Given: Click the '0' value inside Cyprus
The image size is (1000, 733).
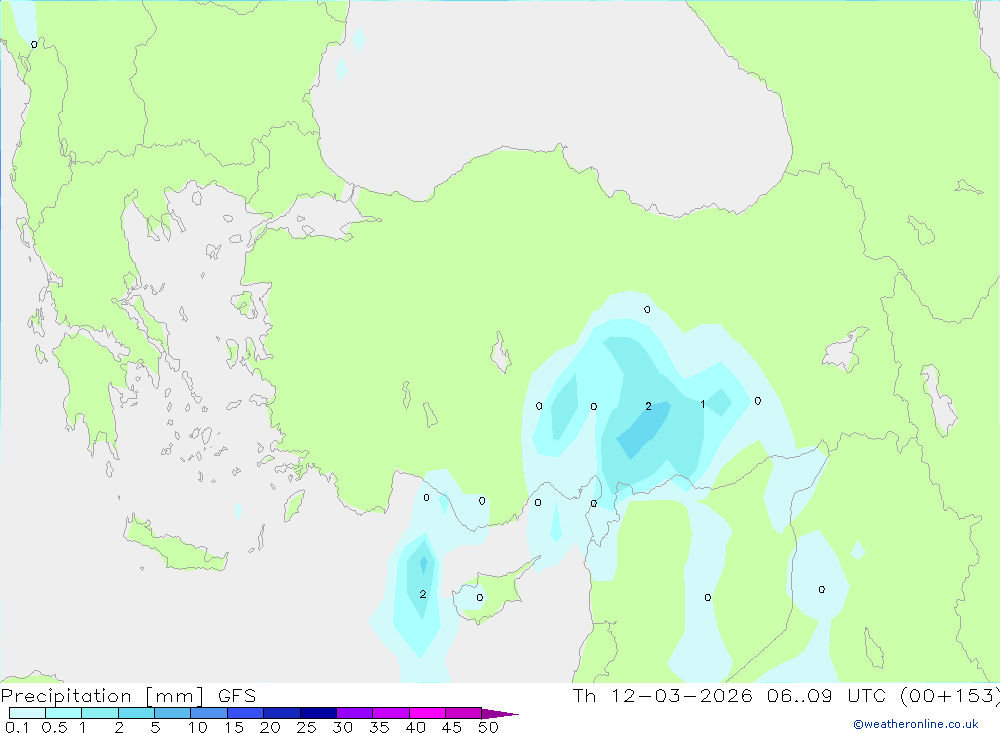Looking at the screenshot, I should [480, 598].
